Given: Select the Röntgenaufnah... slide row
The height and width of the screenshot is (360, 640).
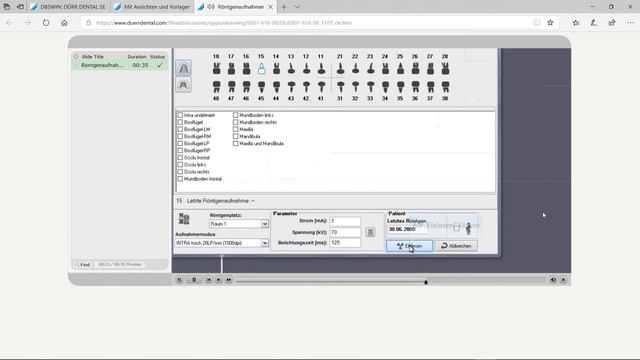Looking at the screenshot, I should click(120, 65).
